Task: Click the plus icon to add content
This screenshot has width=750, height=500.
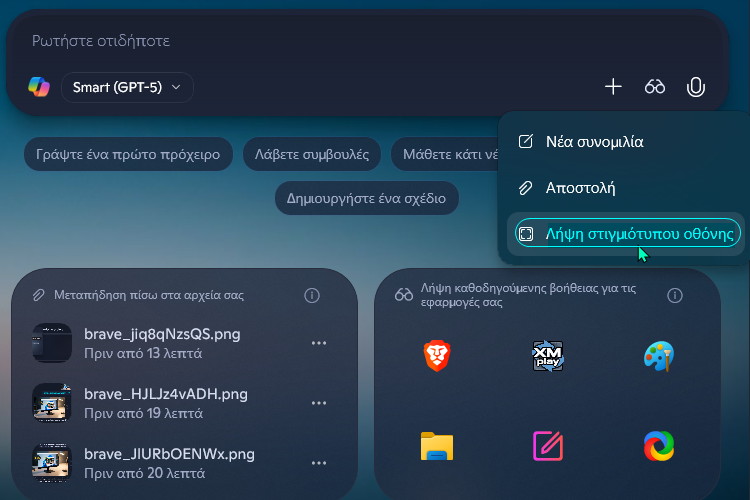Action: coord(613,87)
